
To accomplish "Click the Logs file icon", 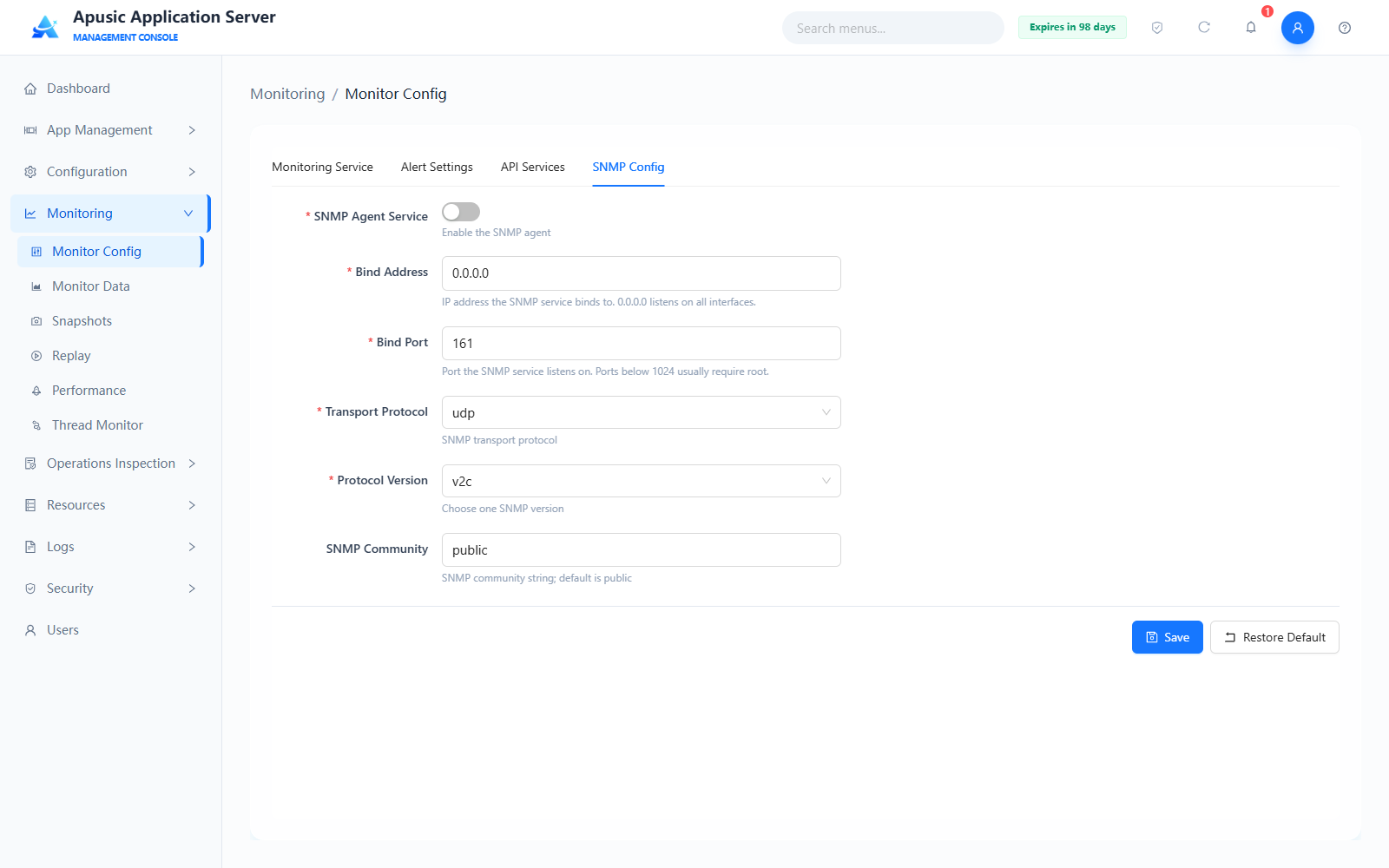I will pyautogui.click(x=30, y=547).
